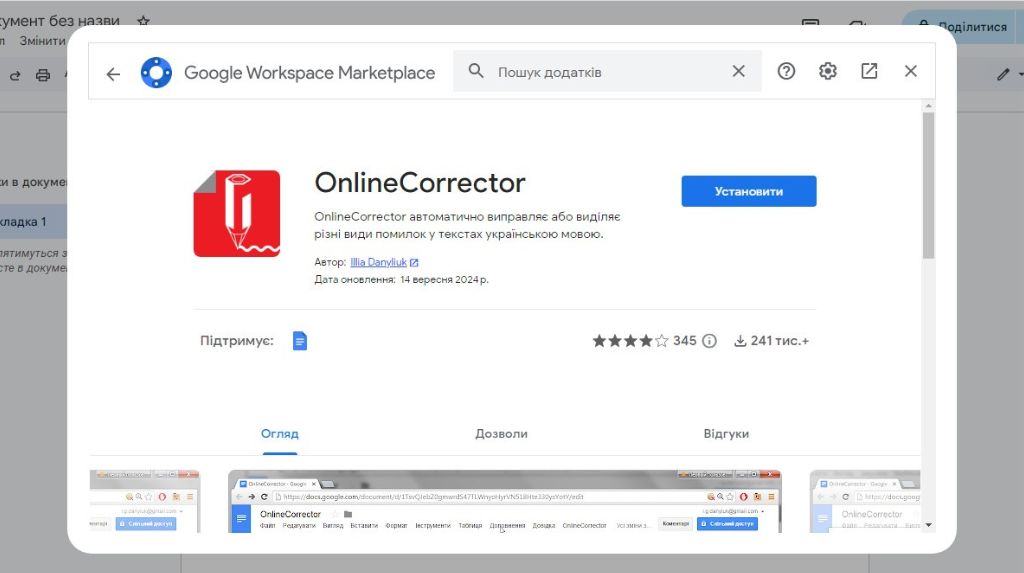The image size is (1024, 573).
Task: Open the Змінити menu in Google Docs
Action: 42,41
